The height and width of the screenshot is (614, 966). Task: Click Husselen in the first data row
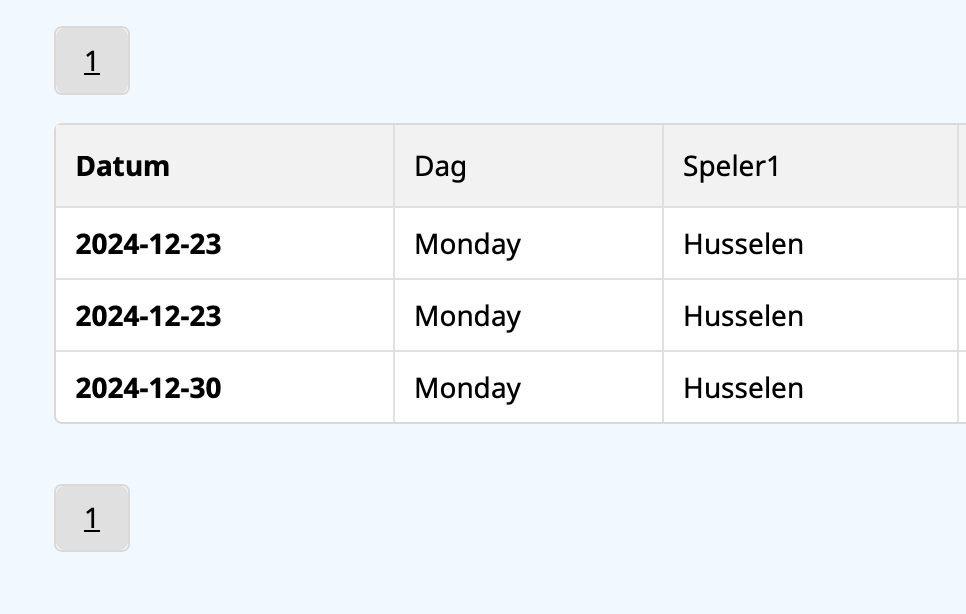point(743,244)
